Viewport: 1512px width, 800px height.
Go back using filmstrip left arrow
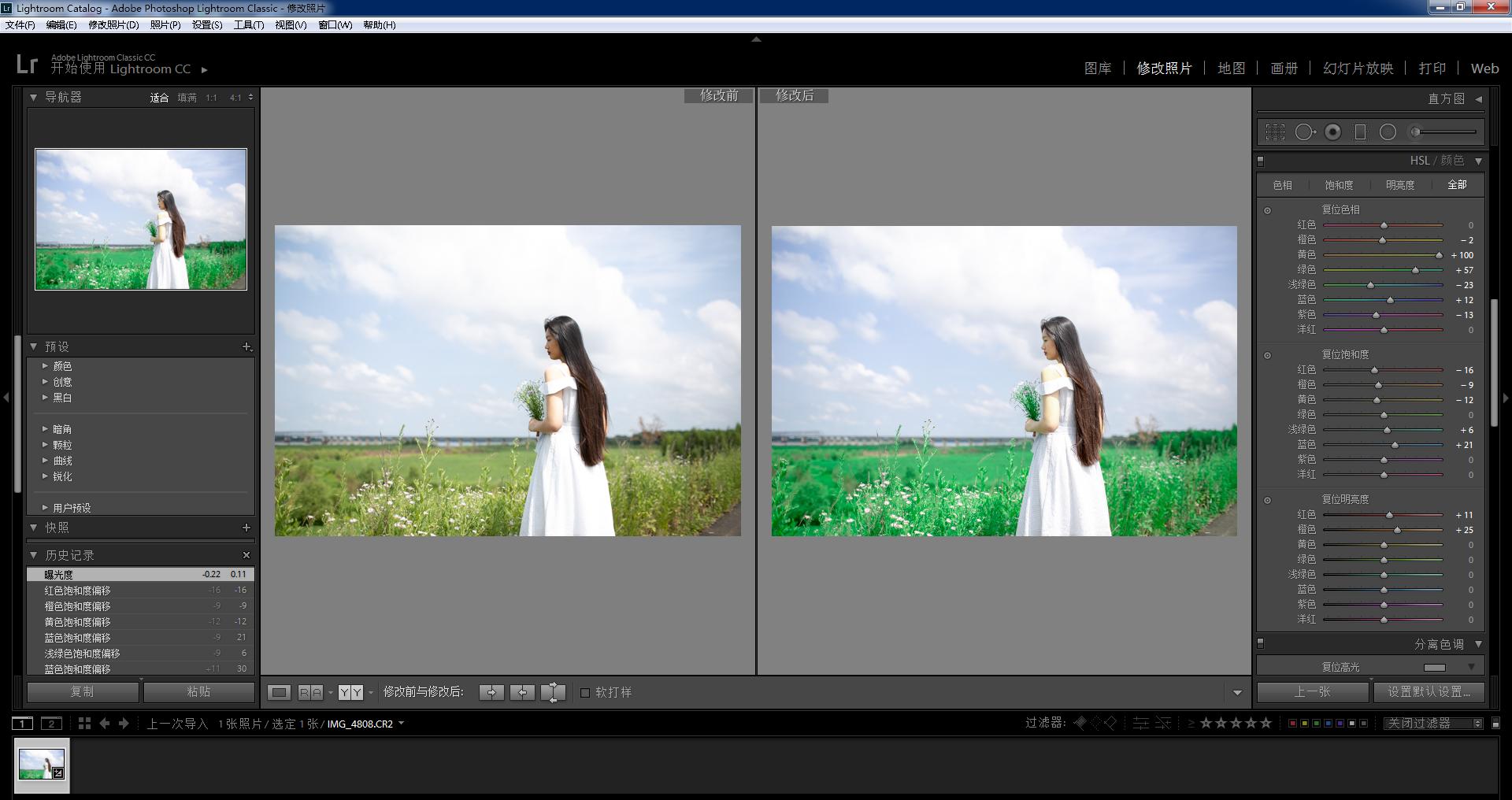coord(104,723)
